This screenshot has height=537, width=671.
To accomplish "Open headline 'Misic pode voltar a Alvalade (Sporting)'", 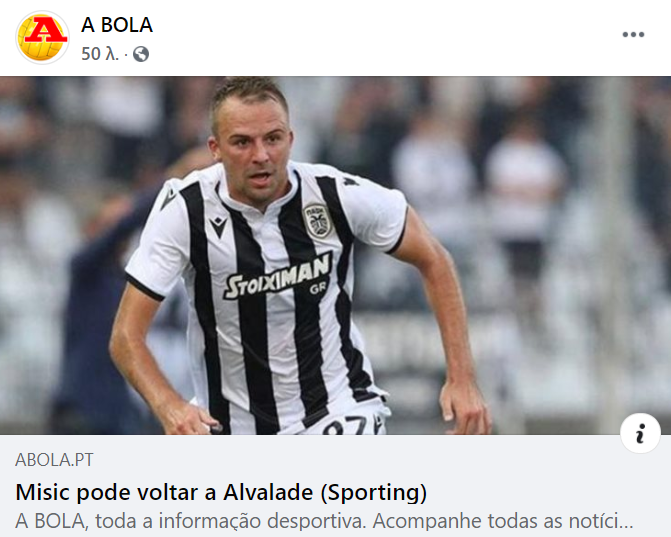I will coord(221,492).
